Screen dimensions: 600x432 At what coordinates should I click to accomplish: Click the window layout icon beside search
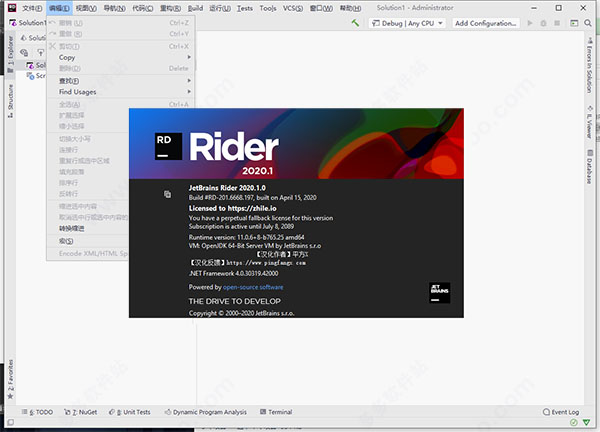click(x=574, y=23)
